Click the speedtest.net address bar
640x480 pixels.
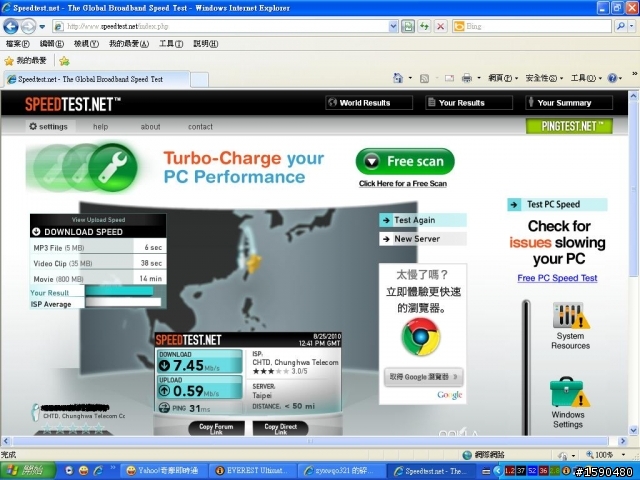coord(220,27)
